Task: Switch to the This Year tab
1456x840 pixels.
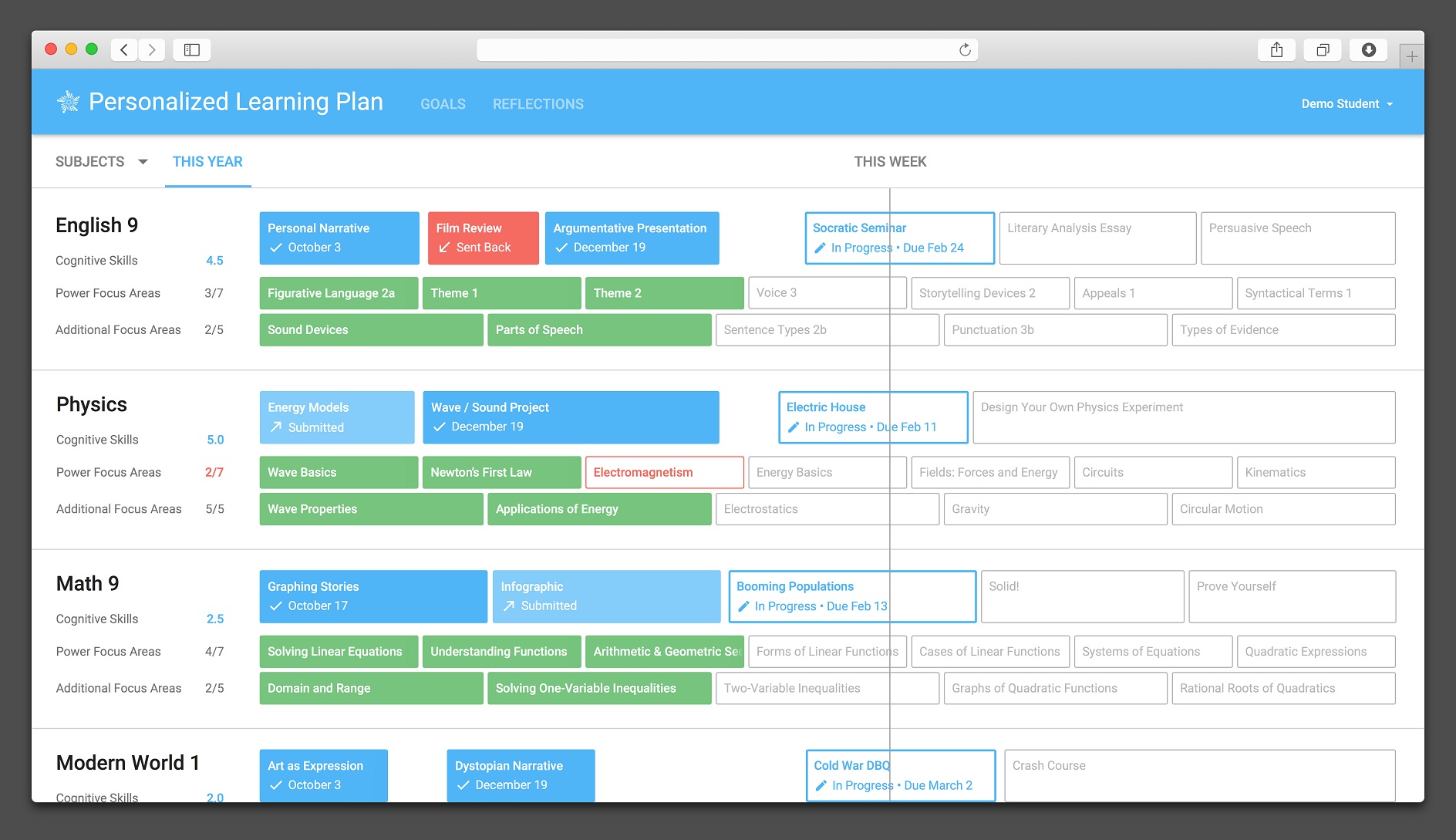Action: click(207, 162)
